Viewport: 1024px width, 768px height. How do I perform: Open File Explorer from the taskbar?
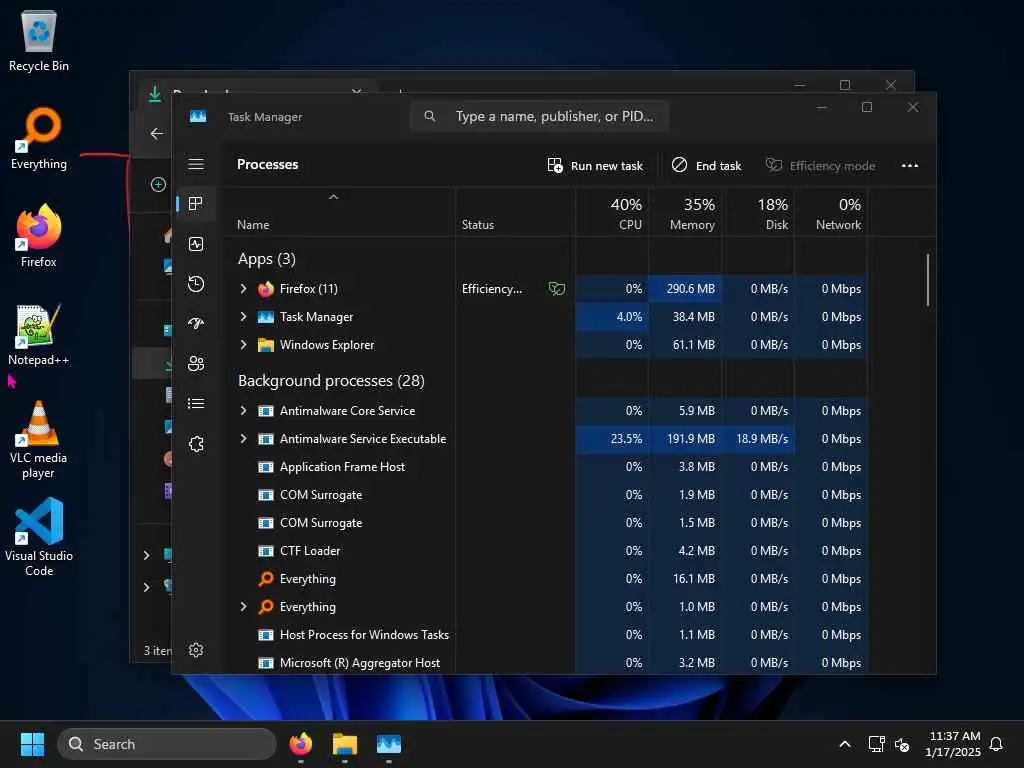[x=345, y=744]
